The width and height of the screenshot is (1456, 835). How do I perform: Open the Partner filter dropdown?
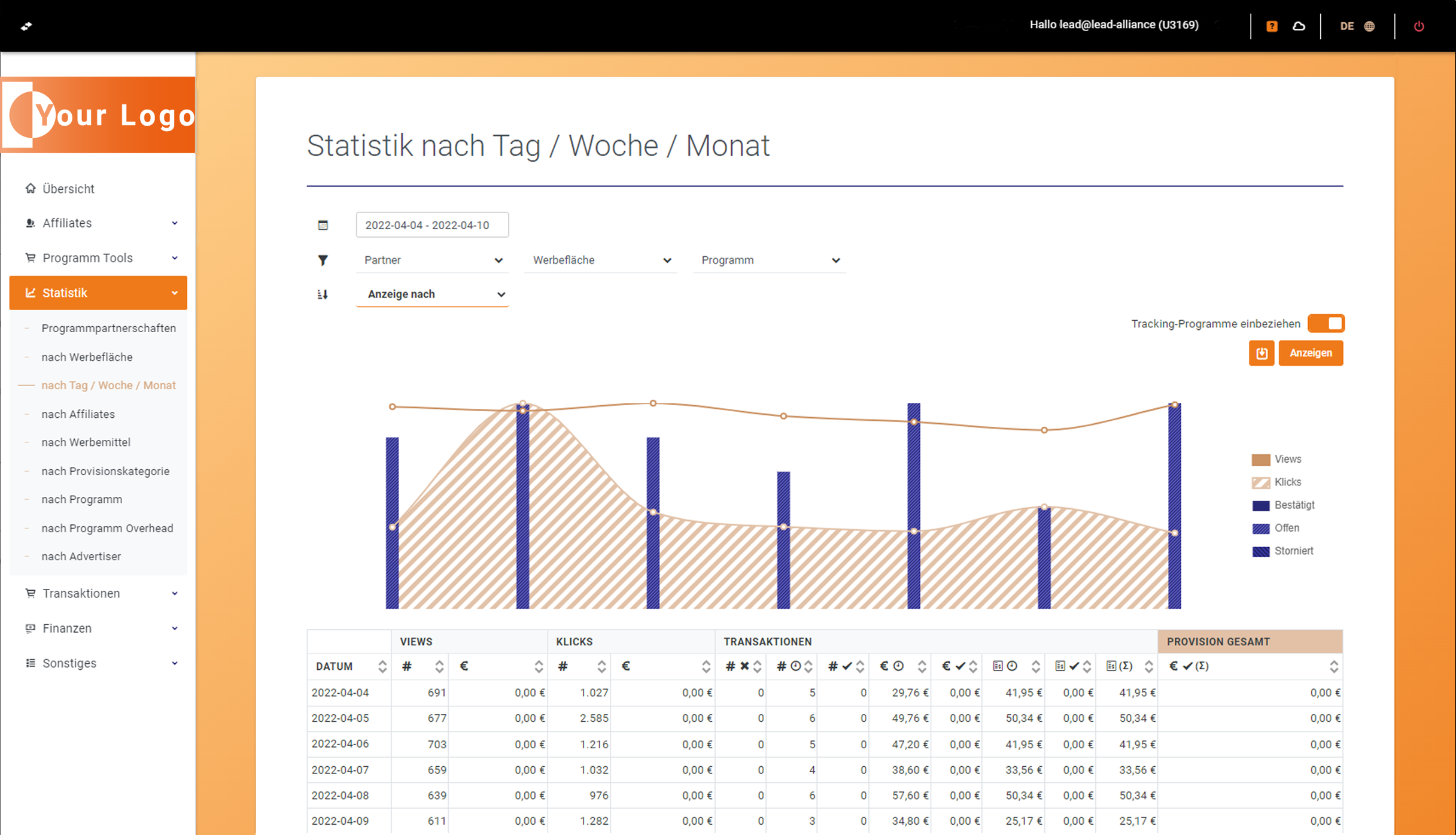pos(432,260)
